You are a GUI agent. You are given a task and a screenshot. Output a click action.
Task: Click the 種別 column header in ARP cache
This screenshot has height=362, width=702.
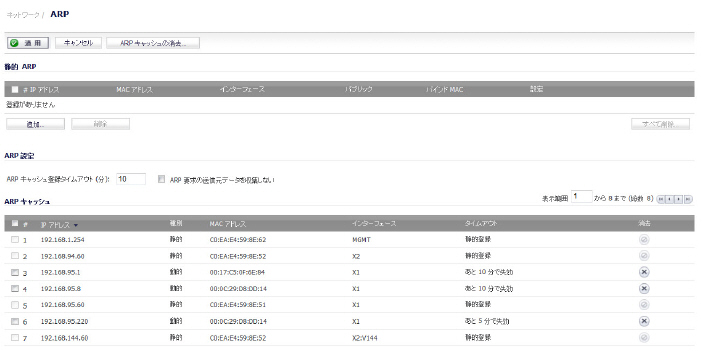pos(176,223)
